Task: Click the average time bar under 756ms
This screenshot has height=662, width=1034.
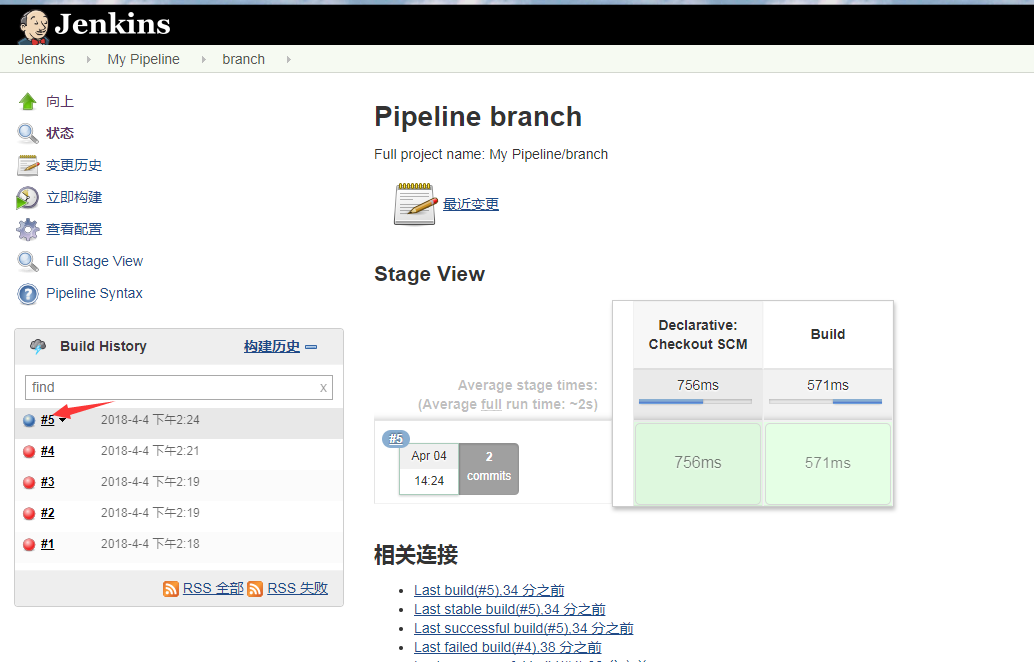Action: [695, 402]
